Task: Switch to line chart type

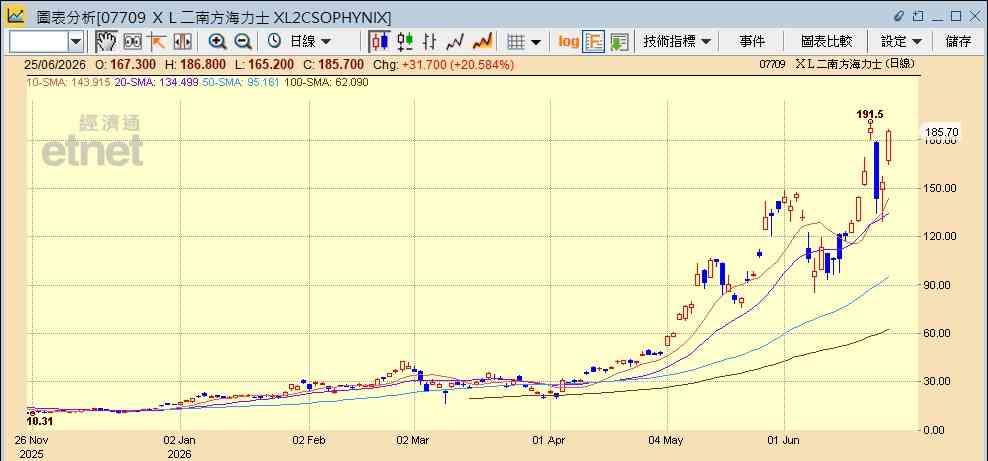Action: tap(455, 42)
